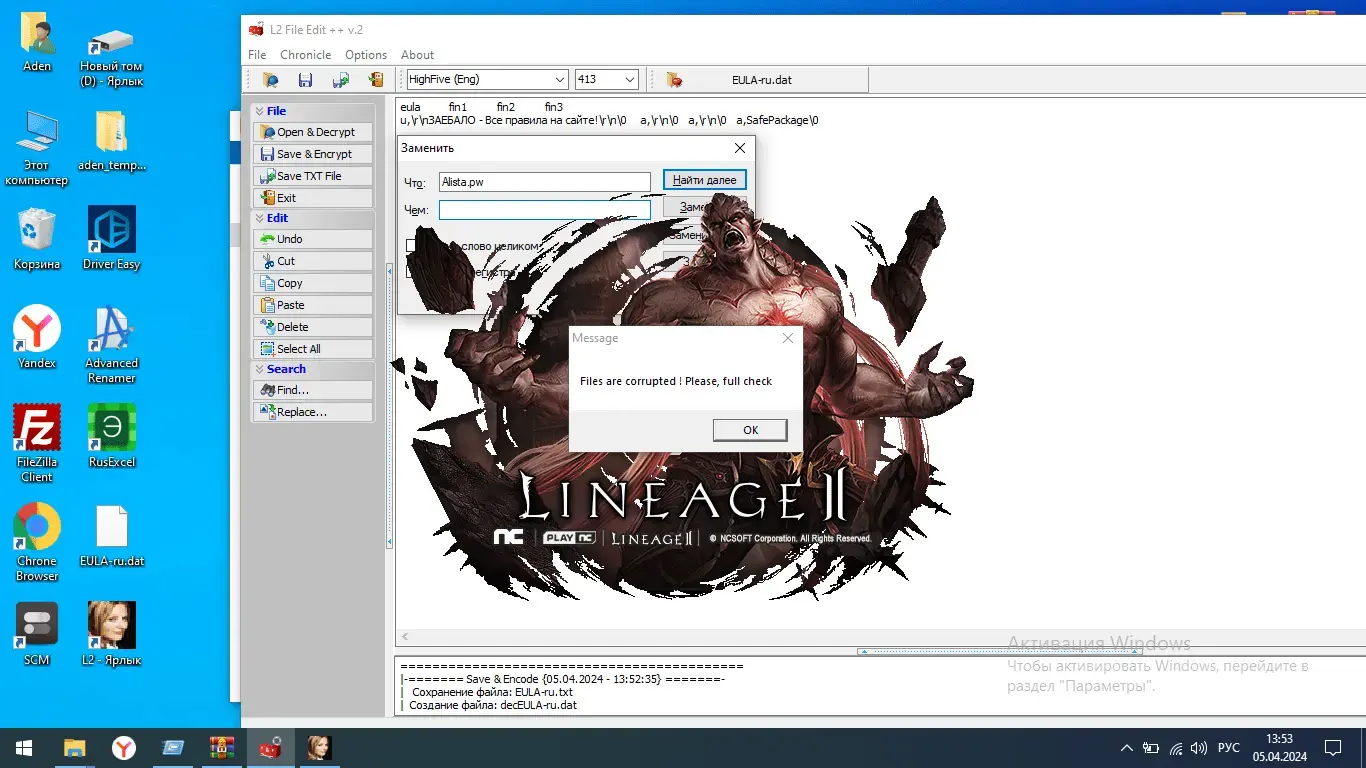The image size is (1366, 768).
Task: Click the Undo sidebar button
Action: point(313,239)
